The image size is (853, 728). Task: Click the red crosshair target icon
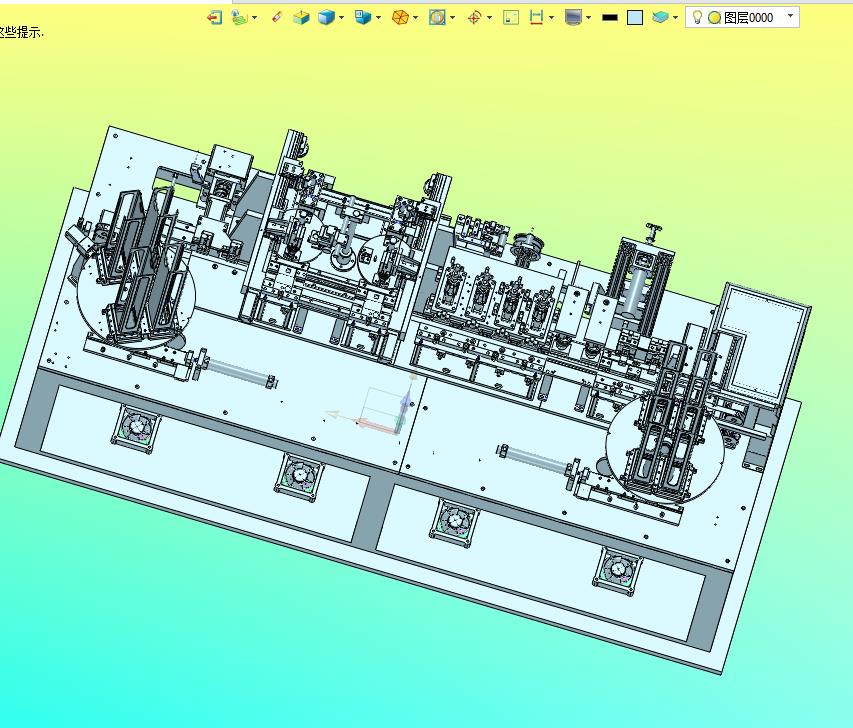[474, 17]
